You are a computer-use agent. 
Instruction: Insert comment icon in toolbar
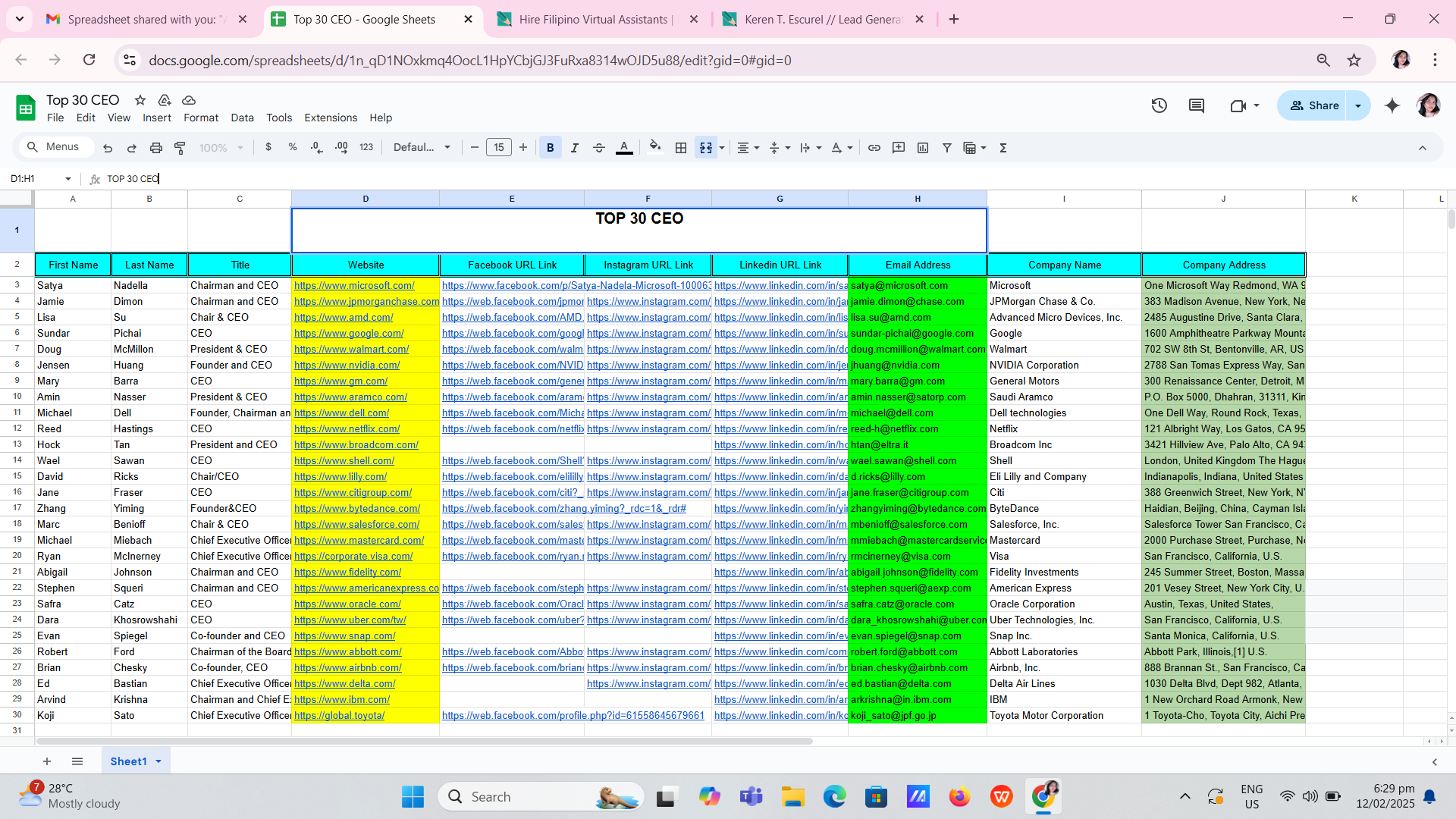[x=899, y=148]
